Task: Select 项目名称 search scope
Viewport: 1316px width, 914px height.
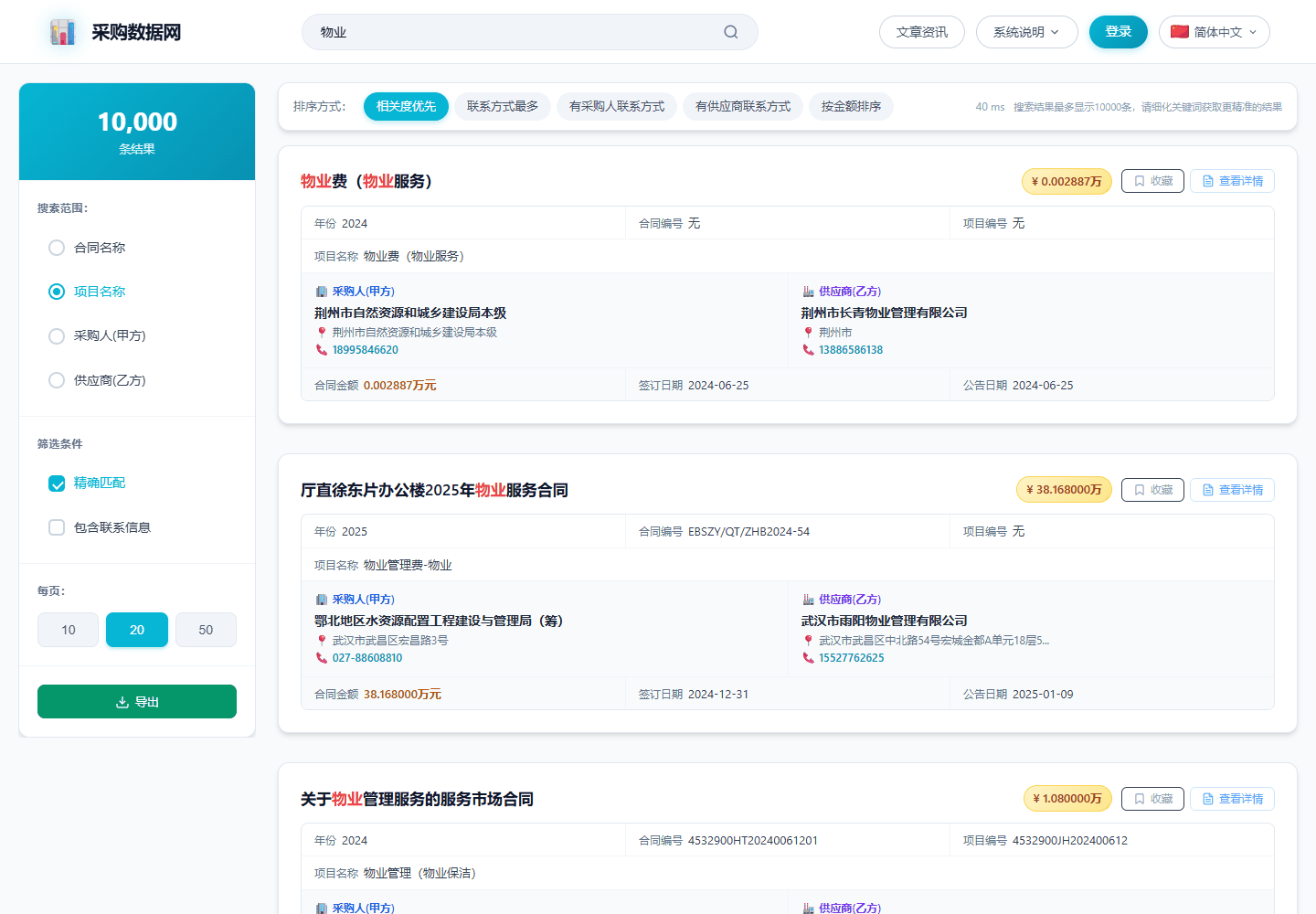Action: tap(57, 292)
